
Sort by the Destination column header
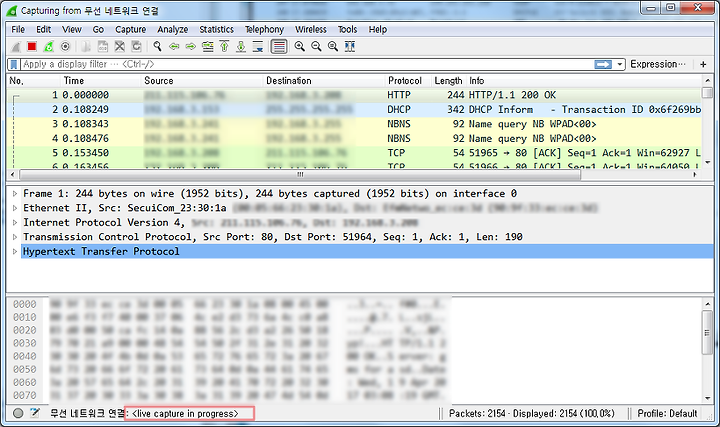(x=324, y=81)
